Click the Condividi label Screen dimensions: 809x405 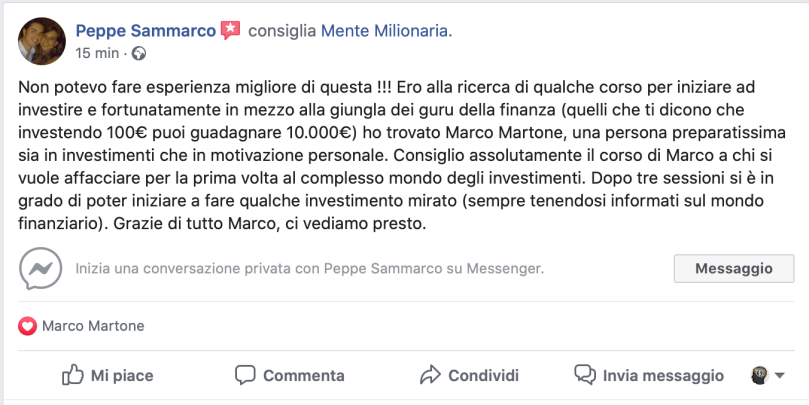click(483, 376)
